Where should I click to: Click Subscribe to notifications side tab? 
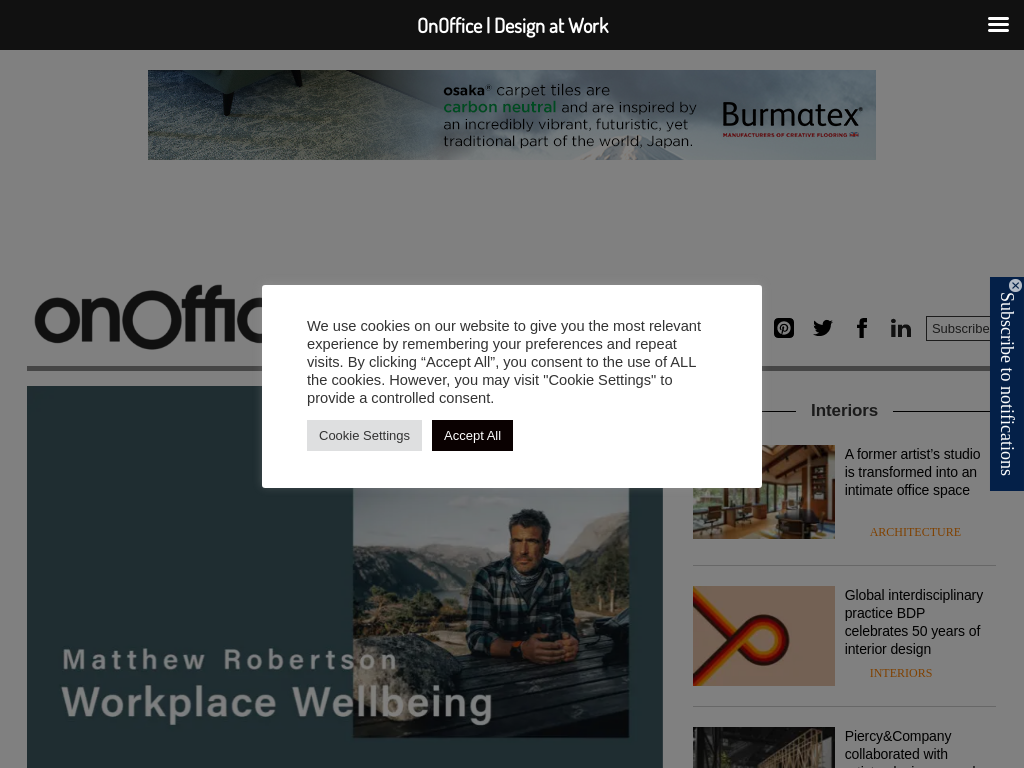[1006, 384]
